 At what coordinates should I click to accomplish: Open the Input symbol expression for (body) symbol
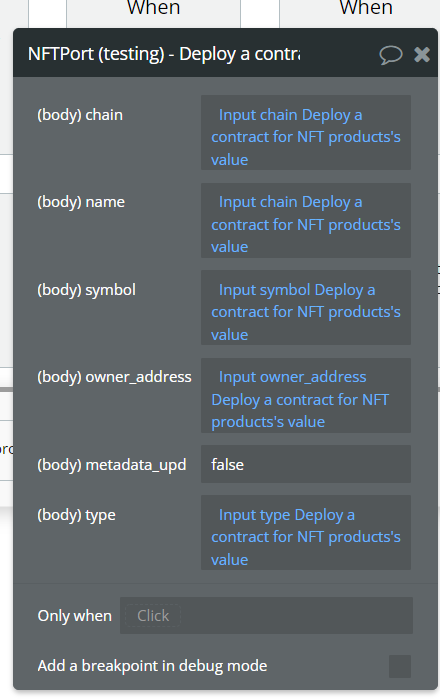pos(306,307)
